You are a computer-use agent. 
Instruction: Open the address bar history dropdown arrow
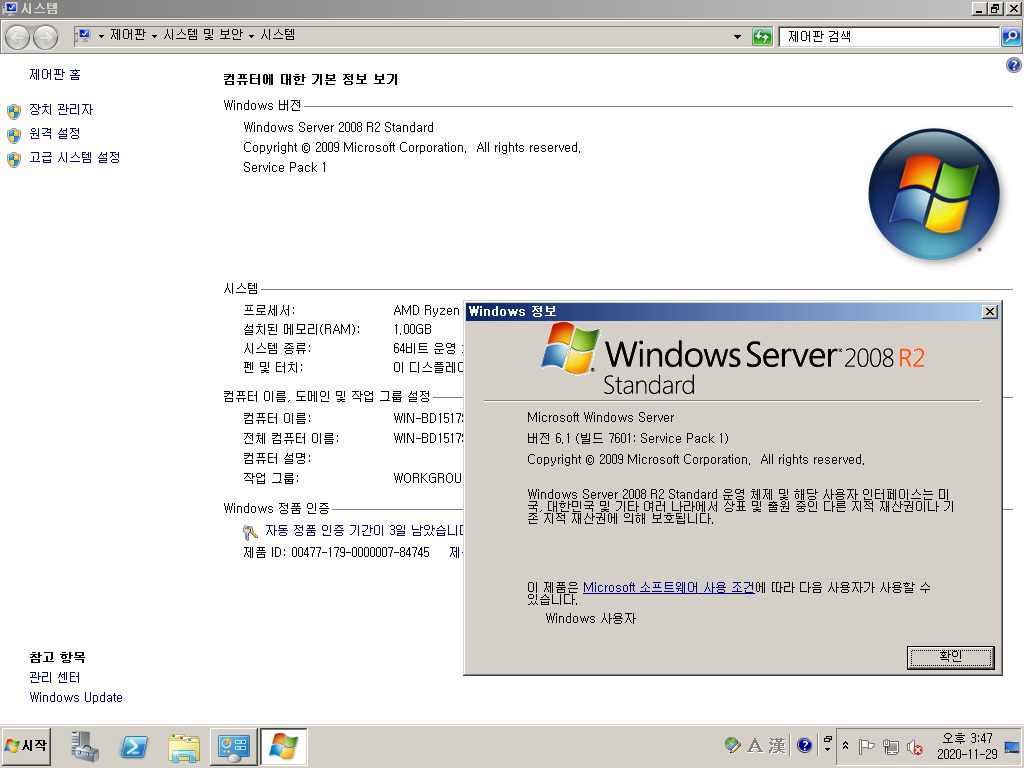[737, 37]
